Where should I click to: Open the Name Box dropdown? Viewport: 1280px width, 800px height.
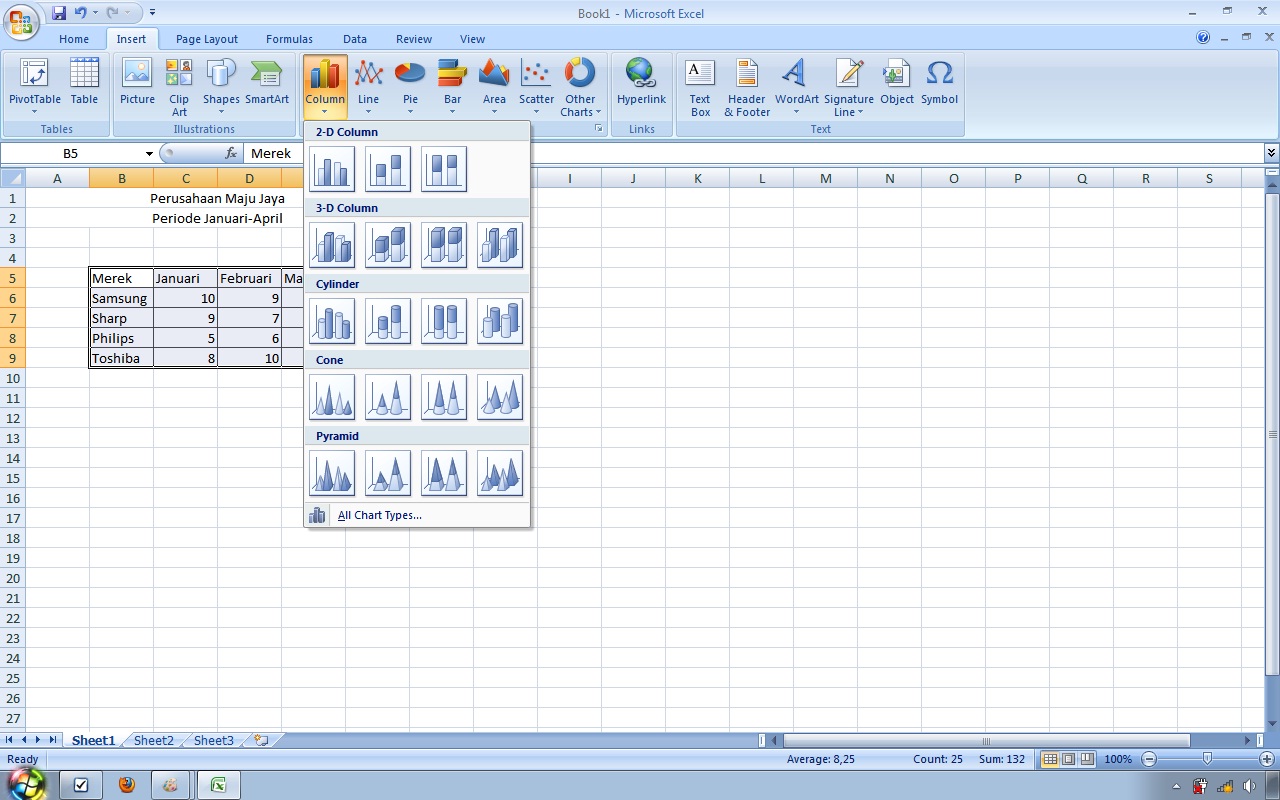tap(149, 153)
